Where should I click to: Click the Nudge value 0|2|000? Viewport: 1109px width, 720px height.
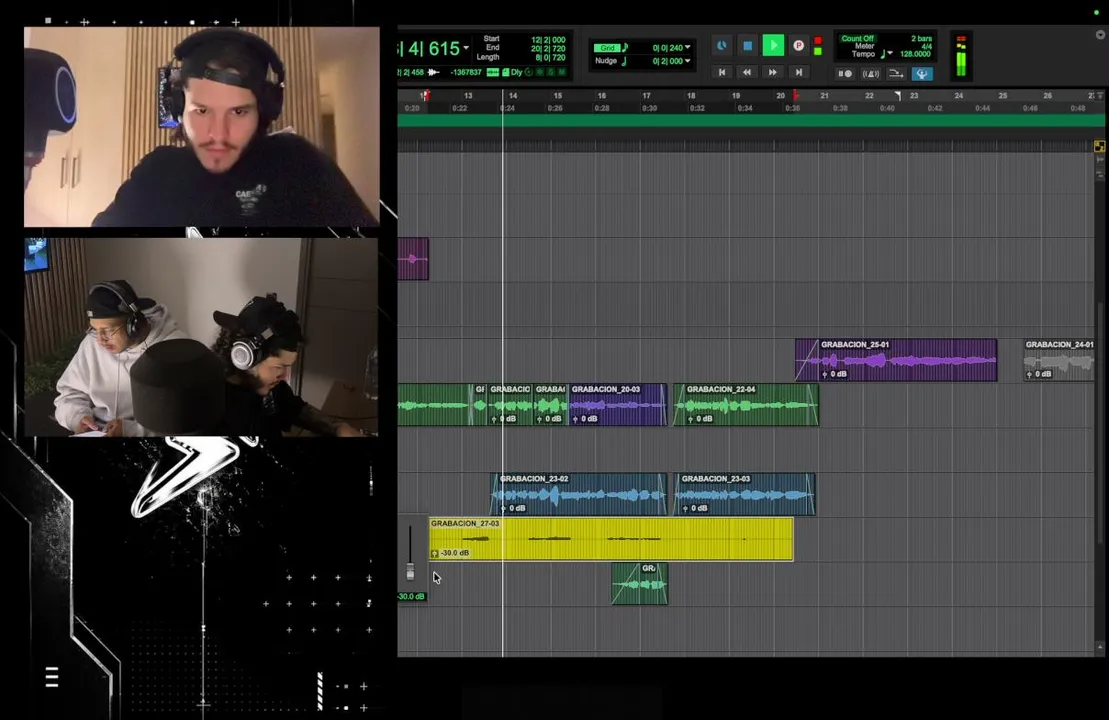click(667, 61)
